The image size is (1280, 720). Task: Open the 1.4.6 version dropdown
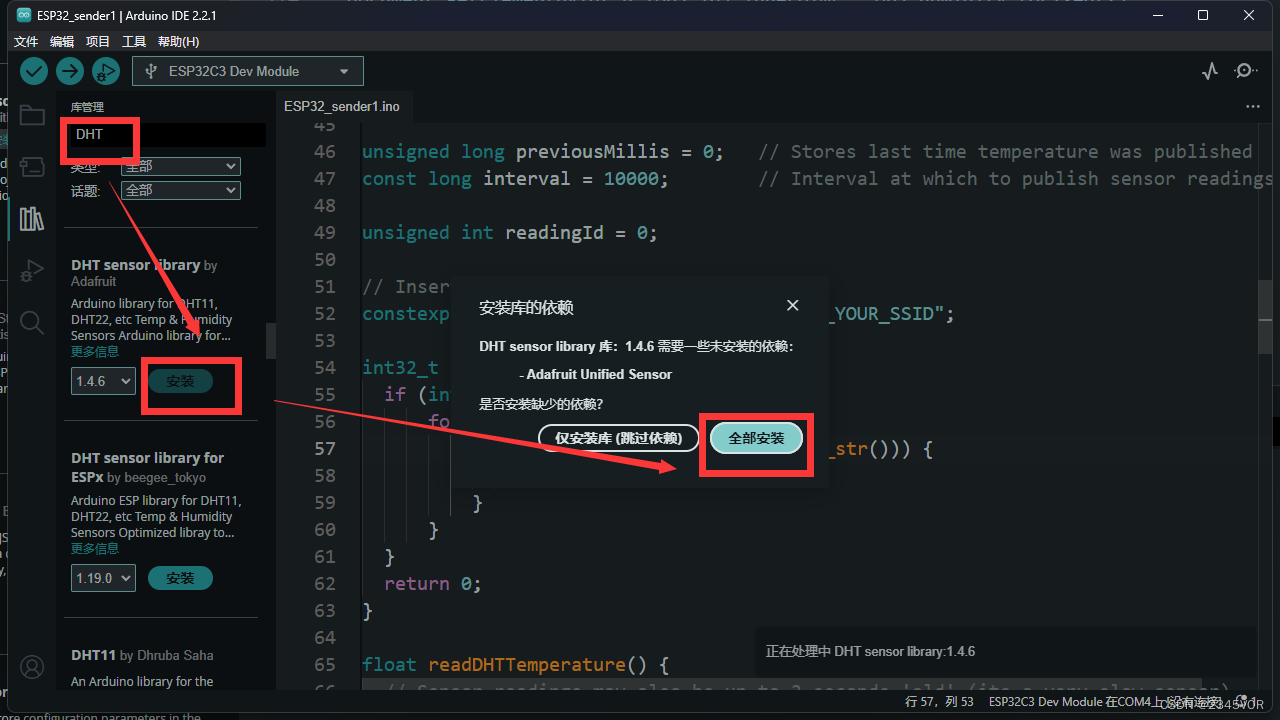103,381
